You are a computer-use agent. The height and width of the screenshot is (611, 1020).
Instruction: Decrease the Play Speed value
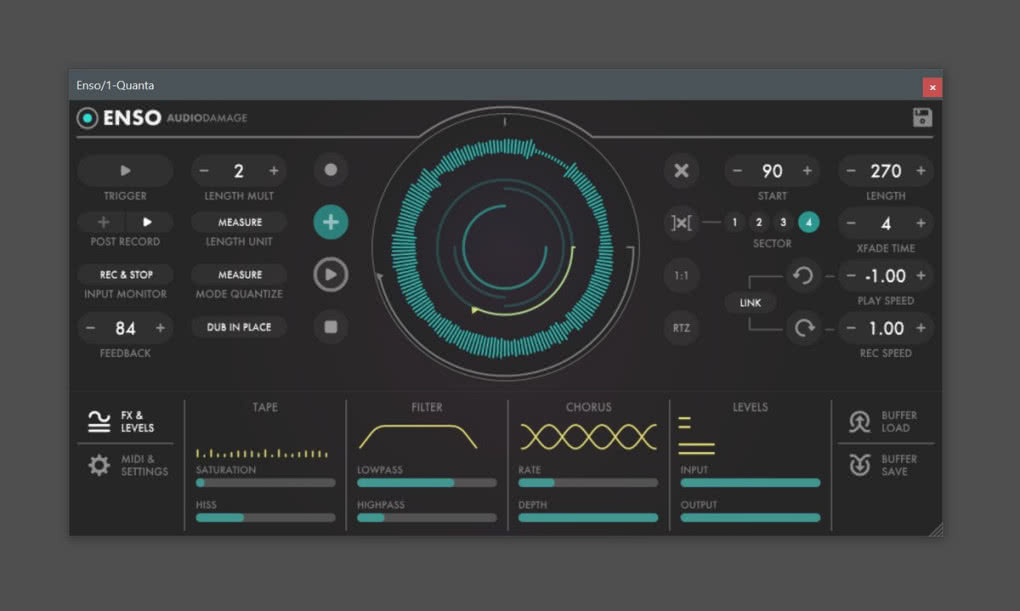tap(851, 276)
